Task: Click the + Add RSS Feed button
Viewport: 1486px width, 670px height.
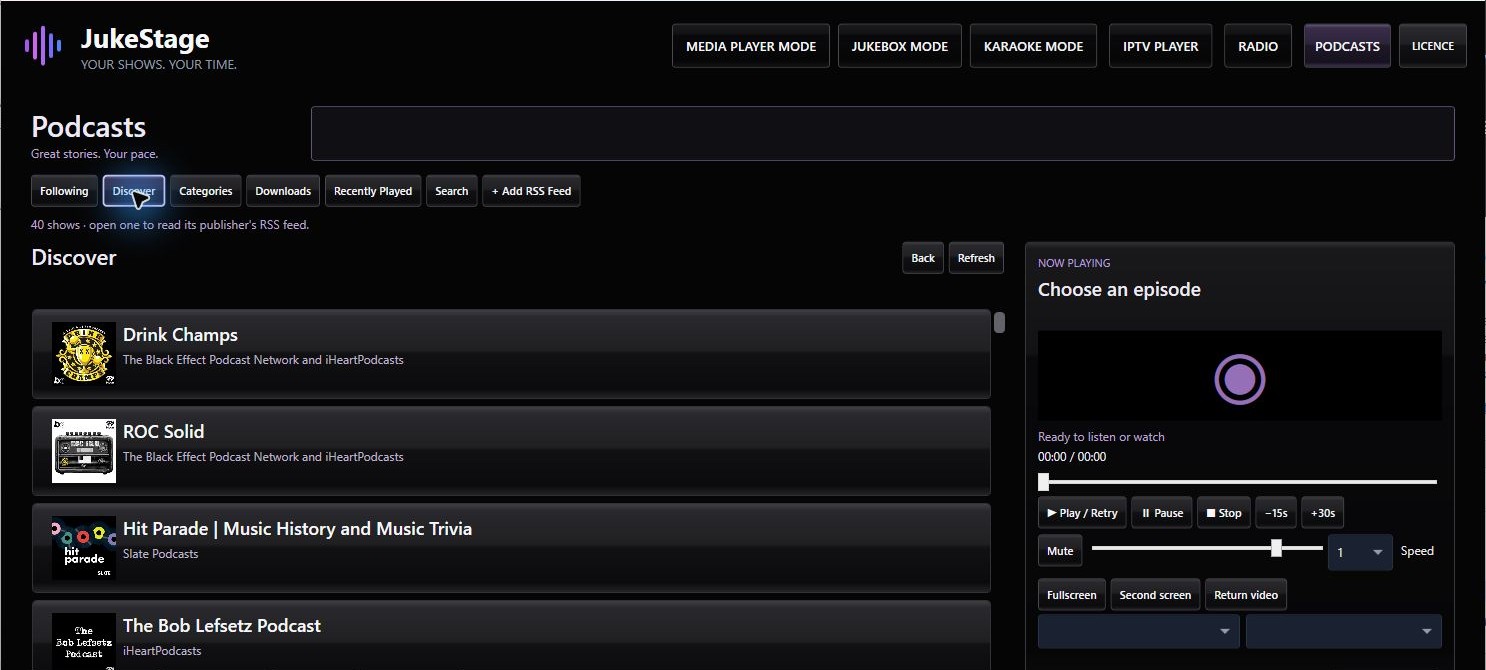Action: tap(531, 191)
